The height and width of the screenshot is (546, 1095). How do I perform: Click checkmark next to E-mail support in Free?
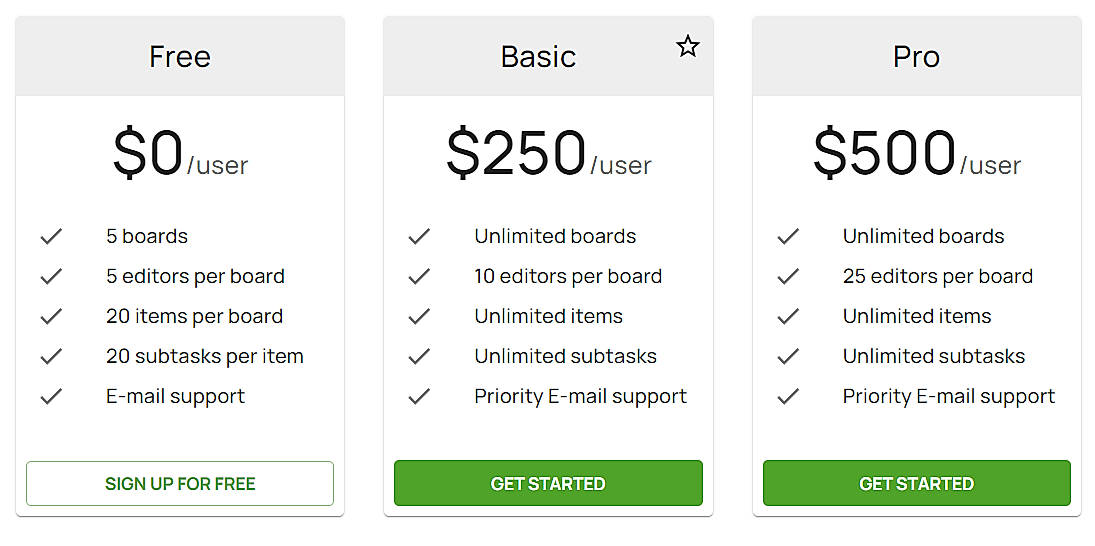pos(51,397)
